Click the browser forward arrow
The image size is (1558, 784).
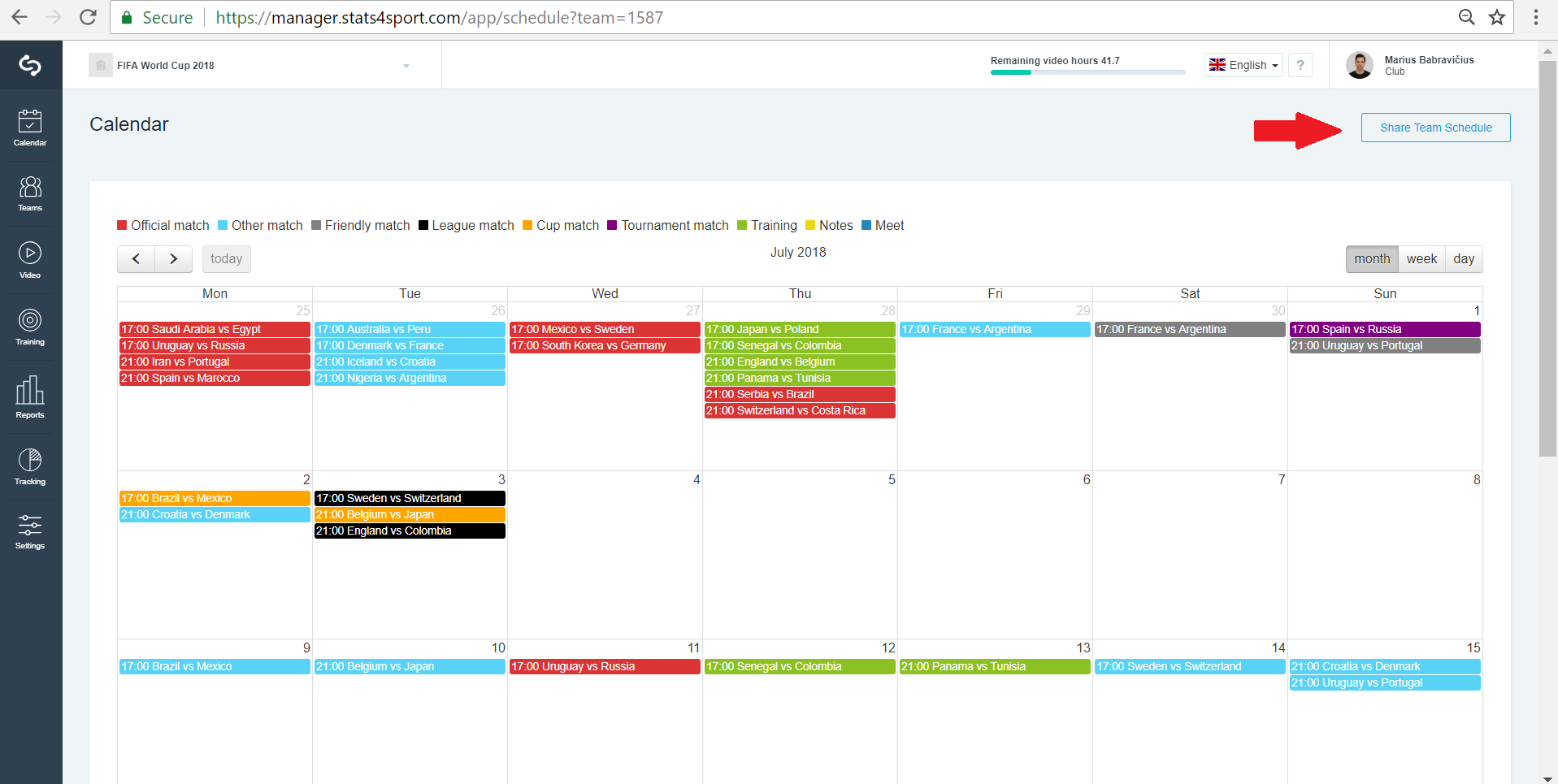click(54, 17)
